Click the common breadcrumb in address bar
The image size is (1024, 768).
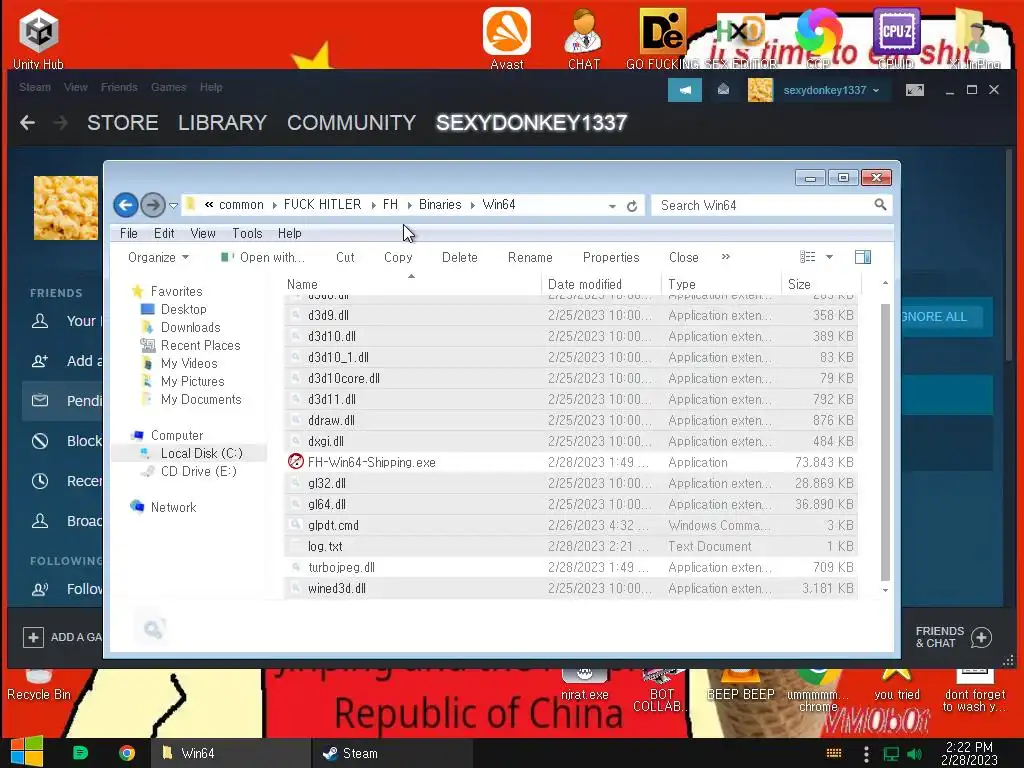241,204
